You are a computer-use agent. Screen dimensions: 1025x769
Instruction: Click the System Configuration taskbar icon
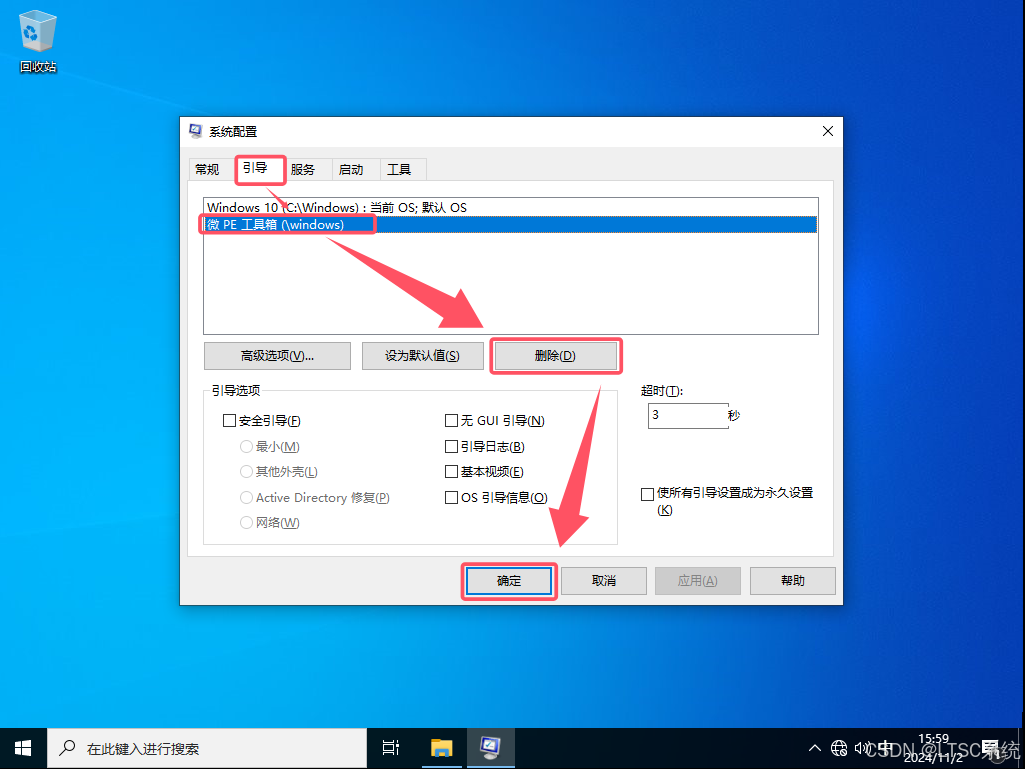pos(490,748)
